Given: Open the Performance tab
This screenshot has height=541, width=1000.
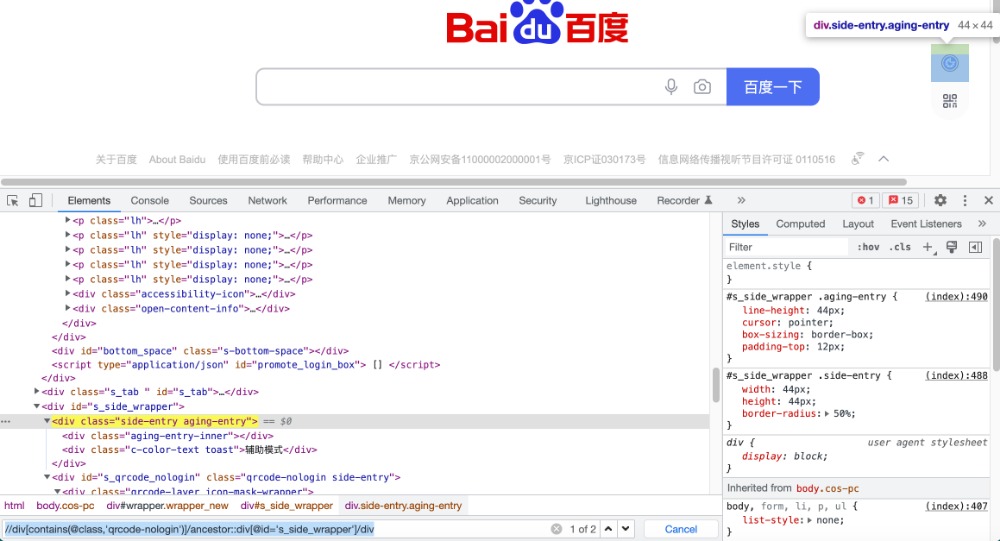Looking at the screenshot, I should click(x=337, y=200).
